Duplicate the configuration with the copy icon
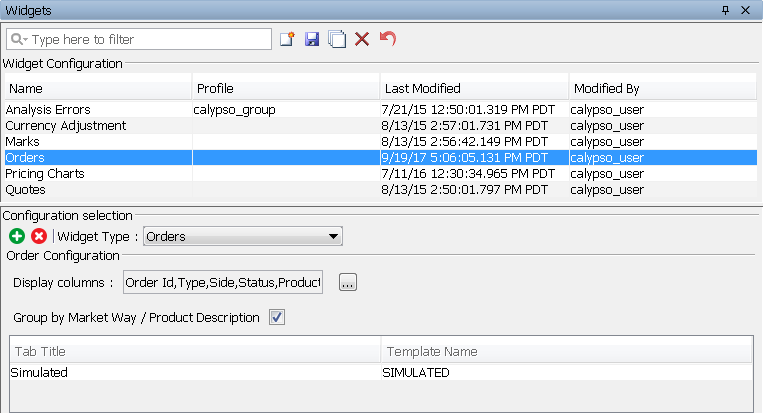 coord(337,39)
